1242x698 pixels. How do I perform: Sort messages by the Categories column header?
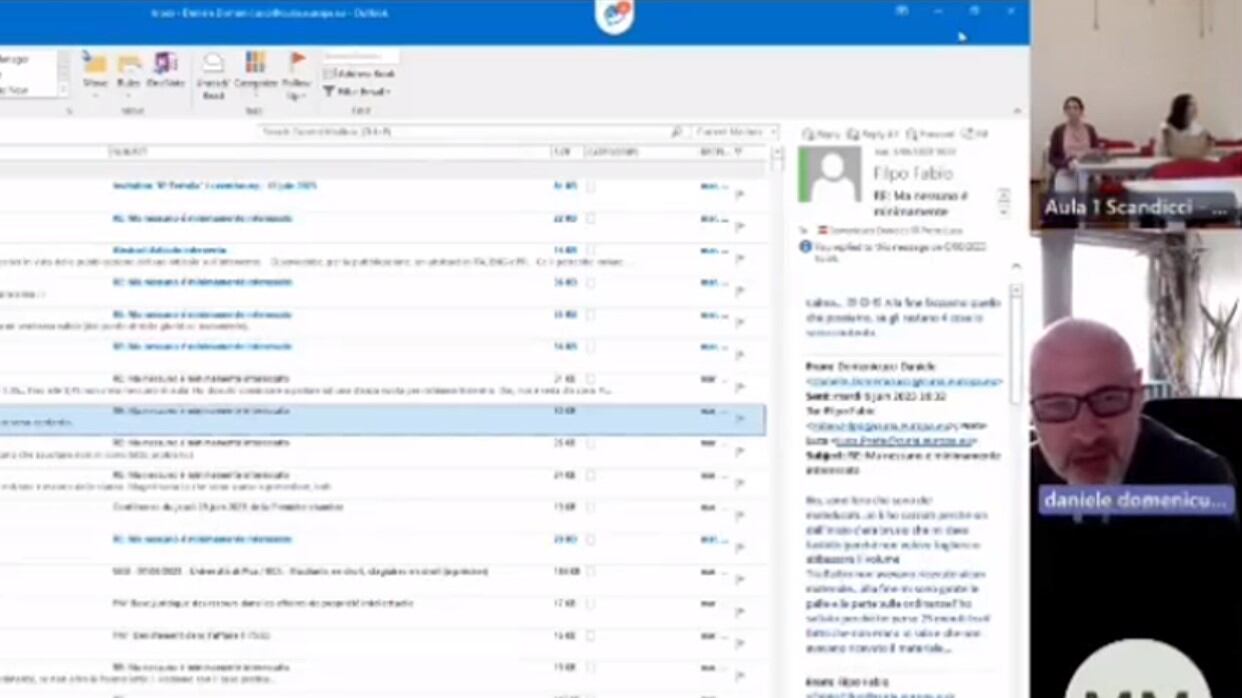640,152
